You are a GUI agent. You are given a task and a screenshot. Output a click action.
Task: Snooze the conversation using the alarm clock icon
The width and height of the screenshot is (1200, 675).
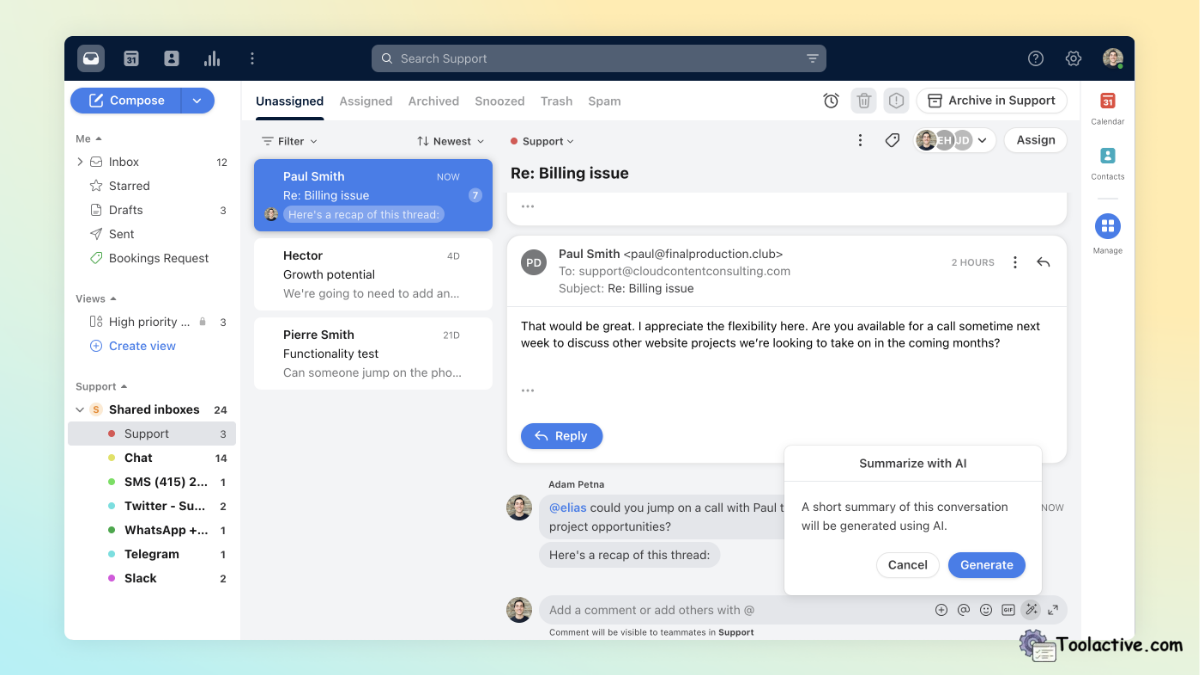[x=831, y=100]
